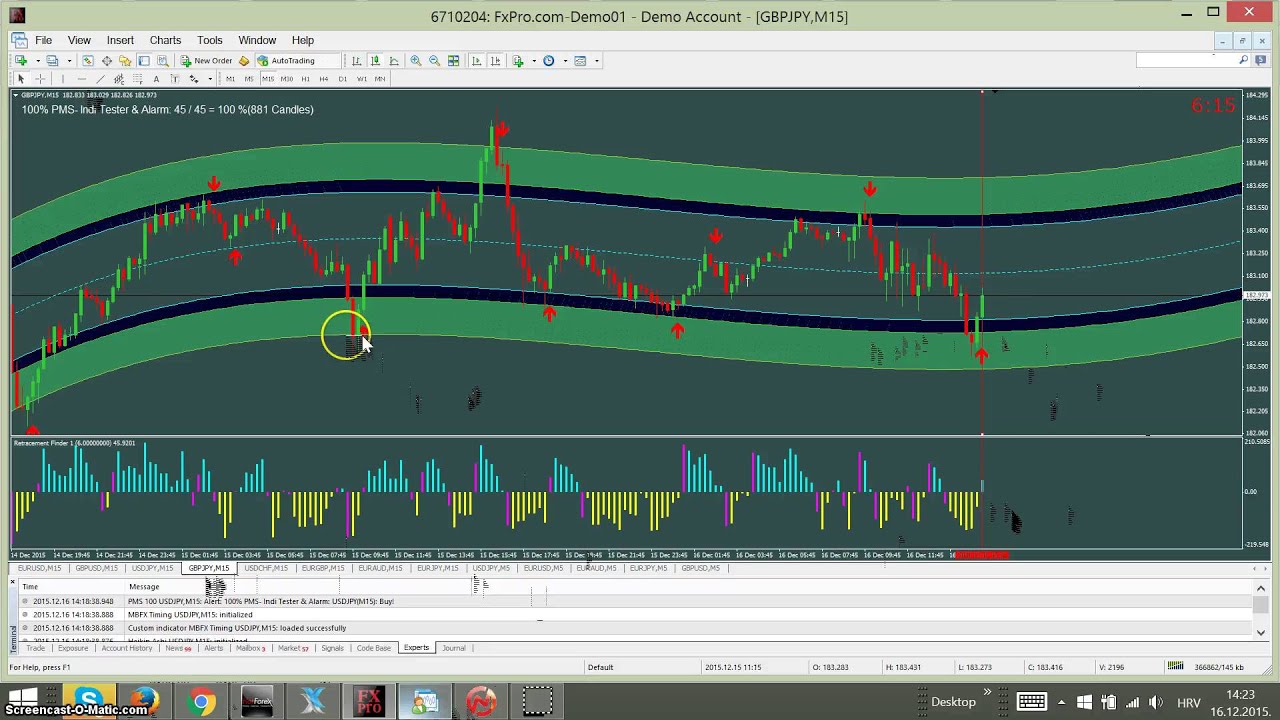Open the Tools menu

[210, 40]
